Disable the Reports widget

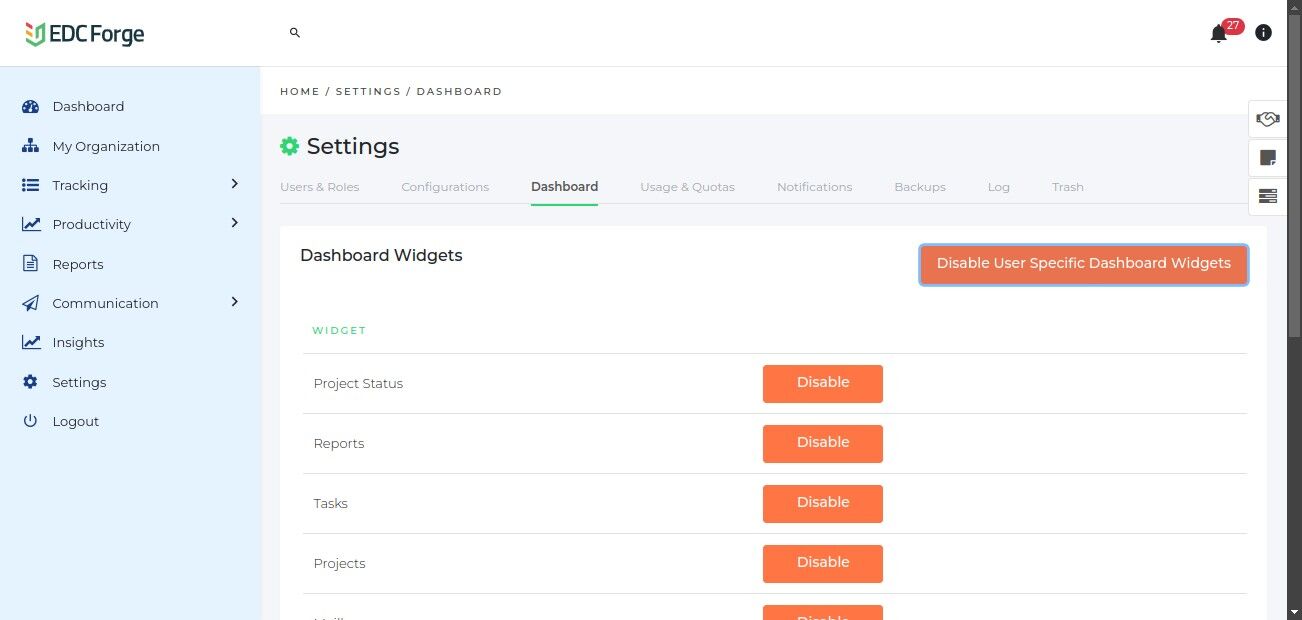click(822, 443)
